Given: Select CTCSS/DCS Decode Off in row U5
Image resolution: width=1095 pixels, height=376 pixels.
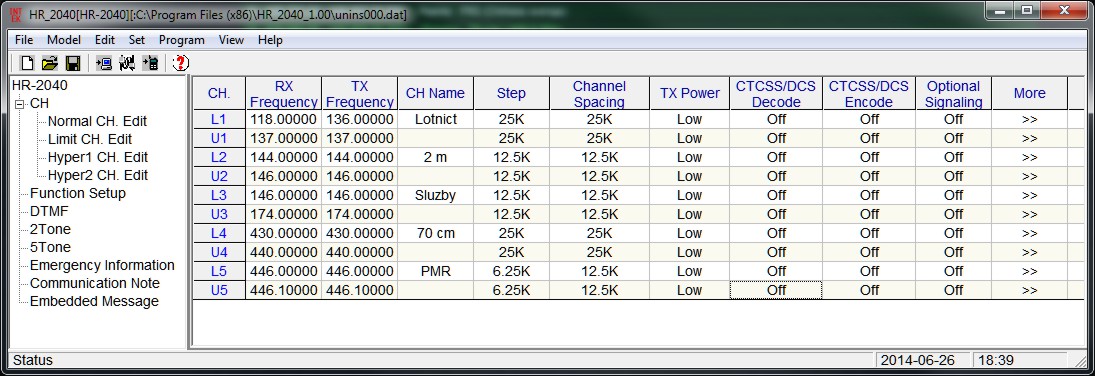Looking at the screenshot, I should 776,290.
